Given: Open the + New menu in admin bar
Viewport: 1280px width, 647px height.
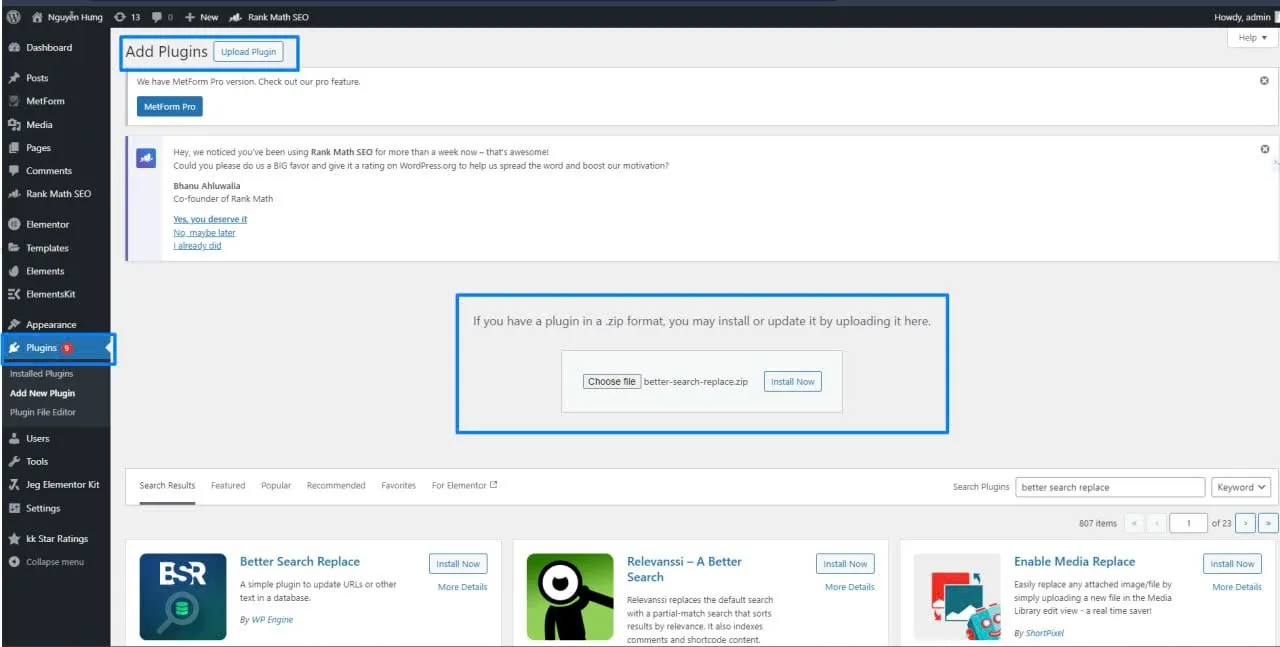Looking at the screenshot, I should point(201,17).
